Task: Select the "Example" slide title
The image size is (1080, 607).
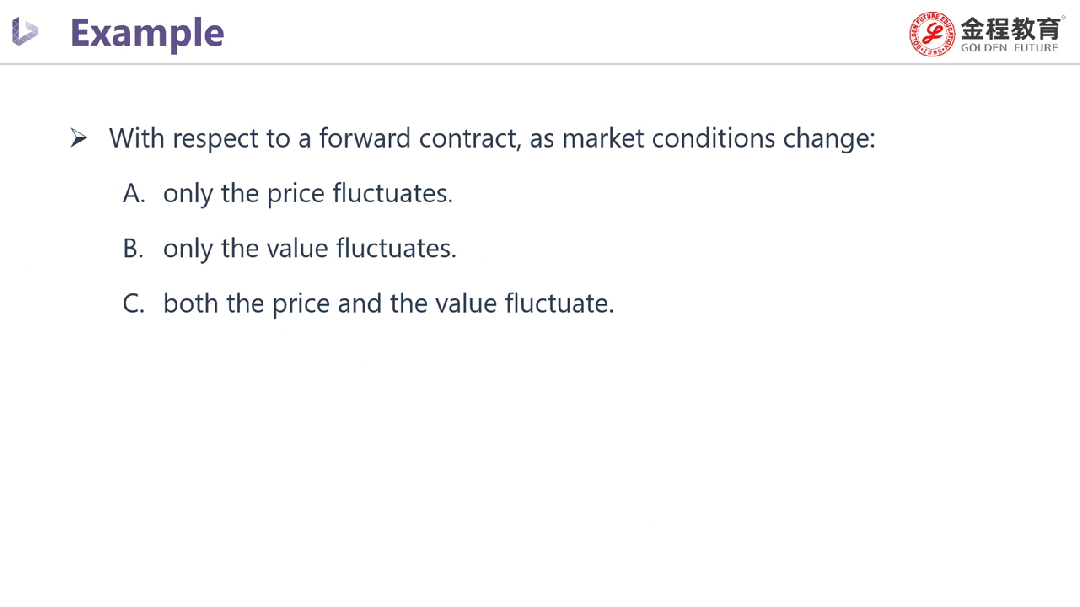Action: coord(147,33)
